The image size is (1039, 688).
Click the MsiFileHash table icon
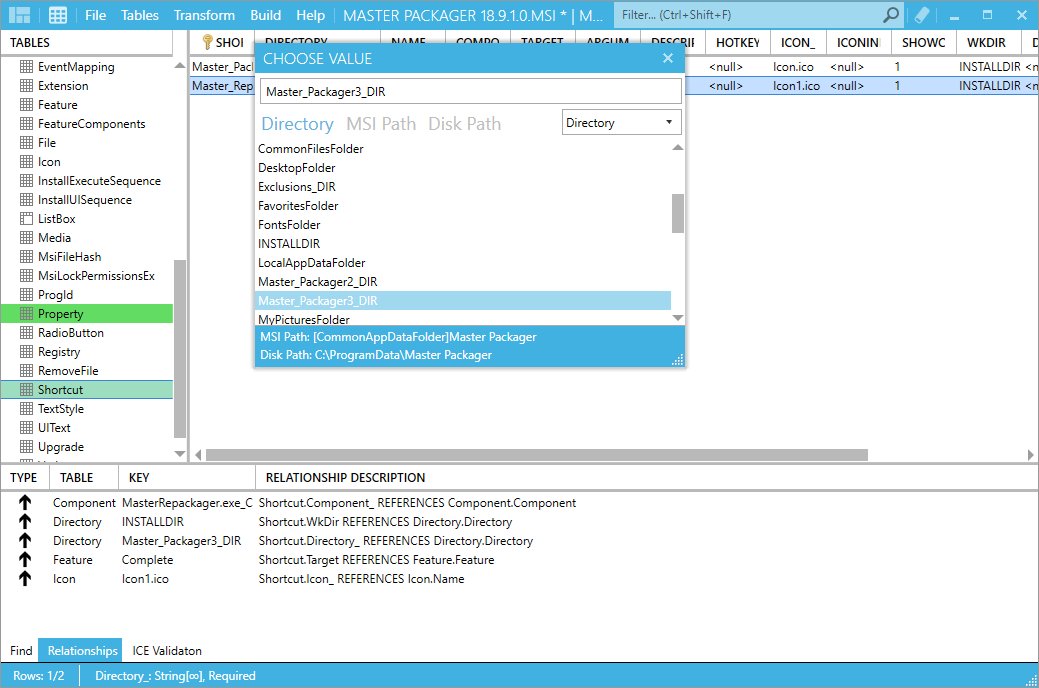coord(27,257)
